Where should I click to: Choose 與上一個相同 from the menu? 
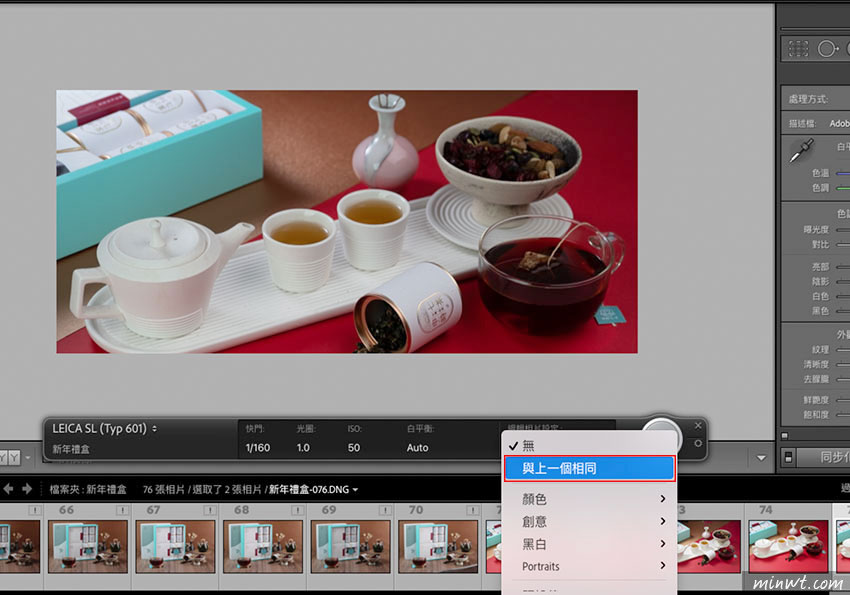(x=589, y=468)
